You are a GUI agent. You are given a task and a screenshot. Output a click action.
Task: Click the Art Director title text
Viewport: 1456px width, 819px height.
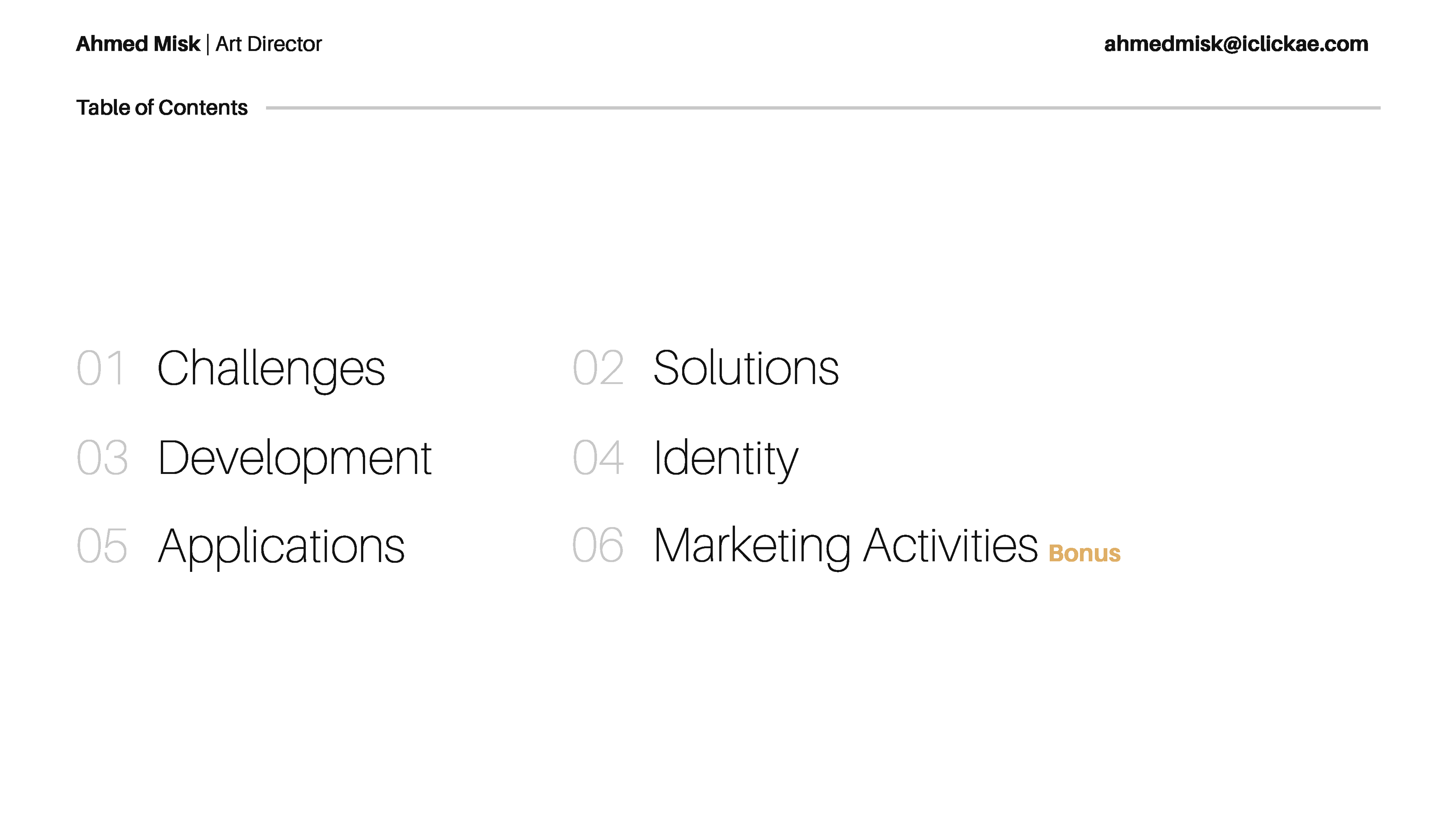[x=268, y=44]
